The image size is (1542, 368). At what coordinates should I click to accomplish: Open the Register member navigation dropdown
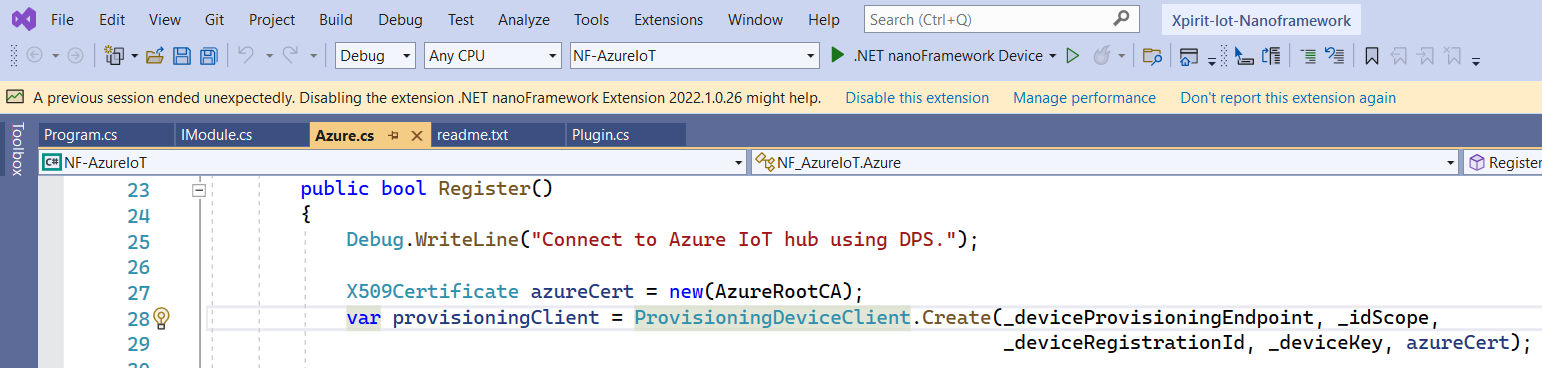pos(1502,162)
